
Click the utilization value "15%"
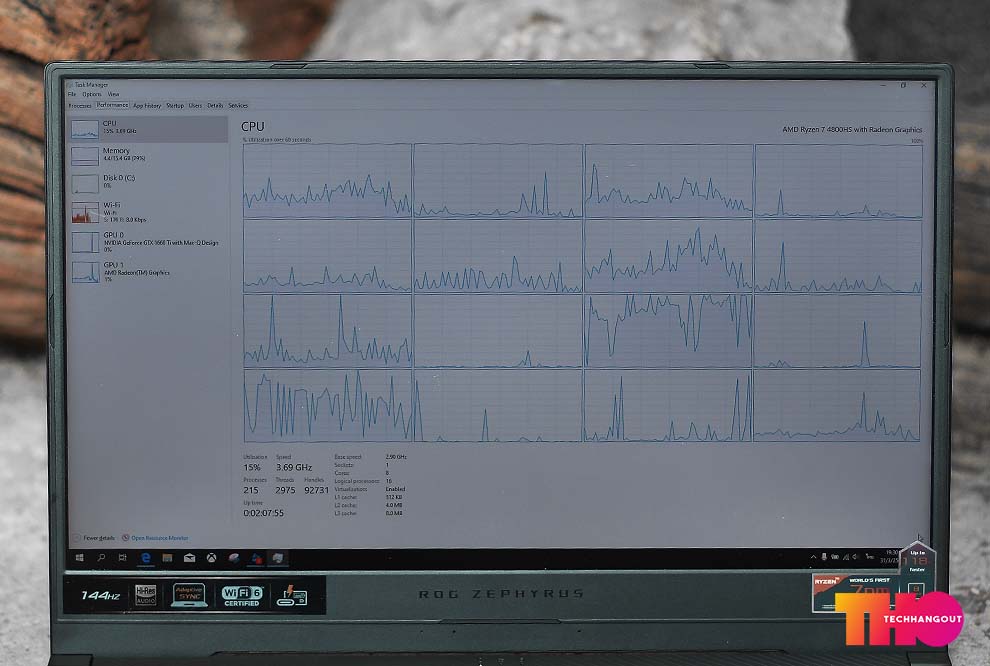[252, 468]
